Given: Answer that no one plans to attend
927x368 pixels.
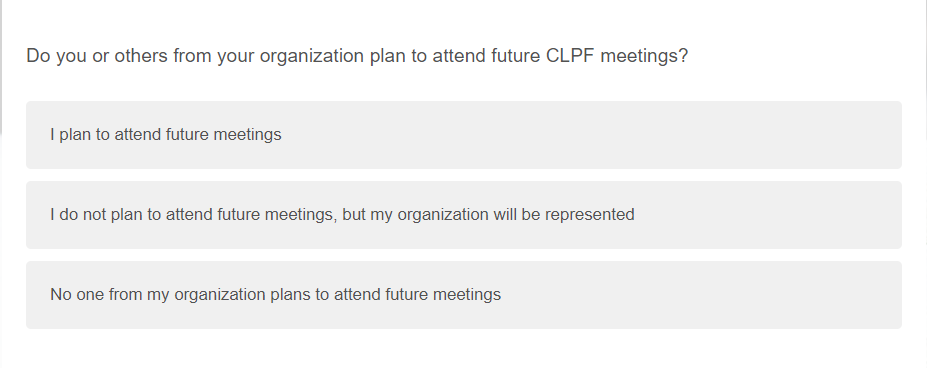Looking at the screenshot, I should (x=464, y=295).
